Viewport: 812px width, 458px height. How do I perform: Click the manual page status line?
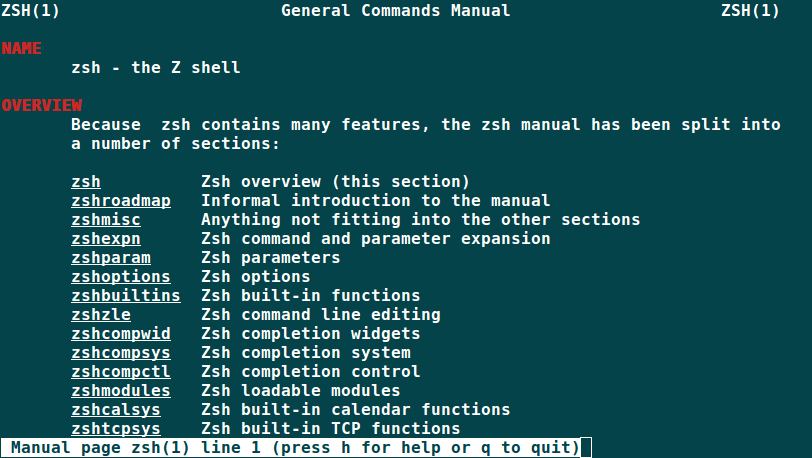click(x=295, y=447)
